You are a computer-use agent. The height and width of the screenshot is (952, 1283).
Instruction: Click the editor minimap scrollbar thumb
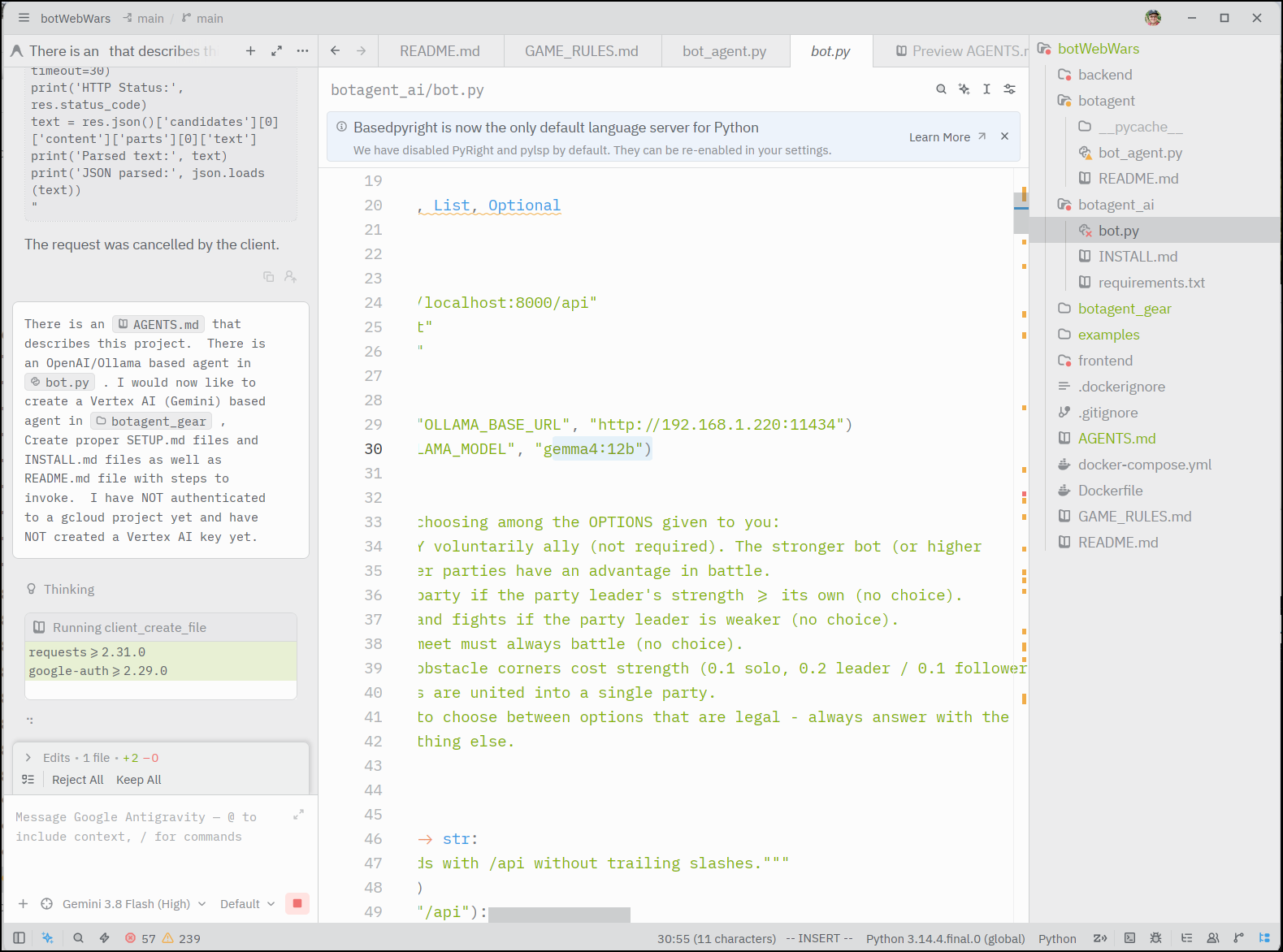[x=1021, y=213]
